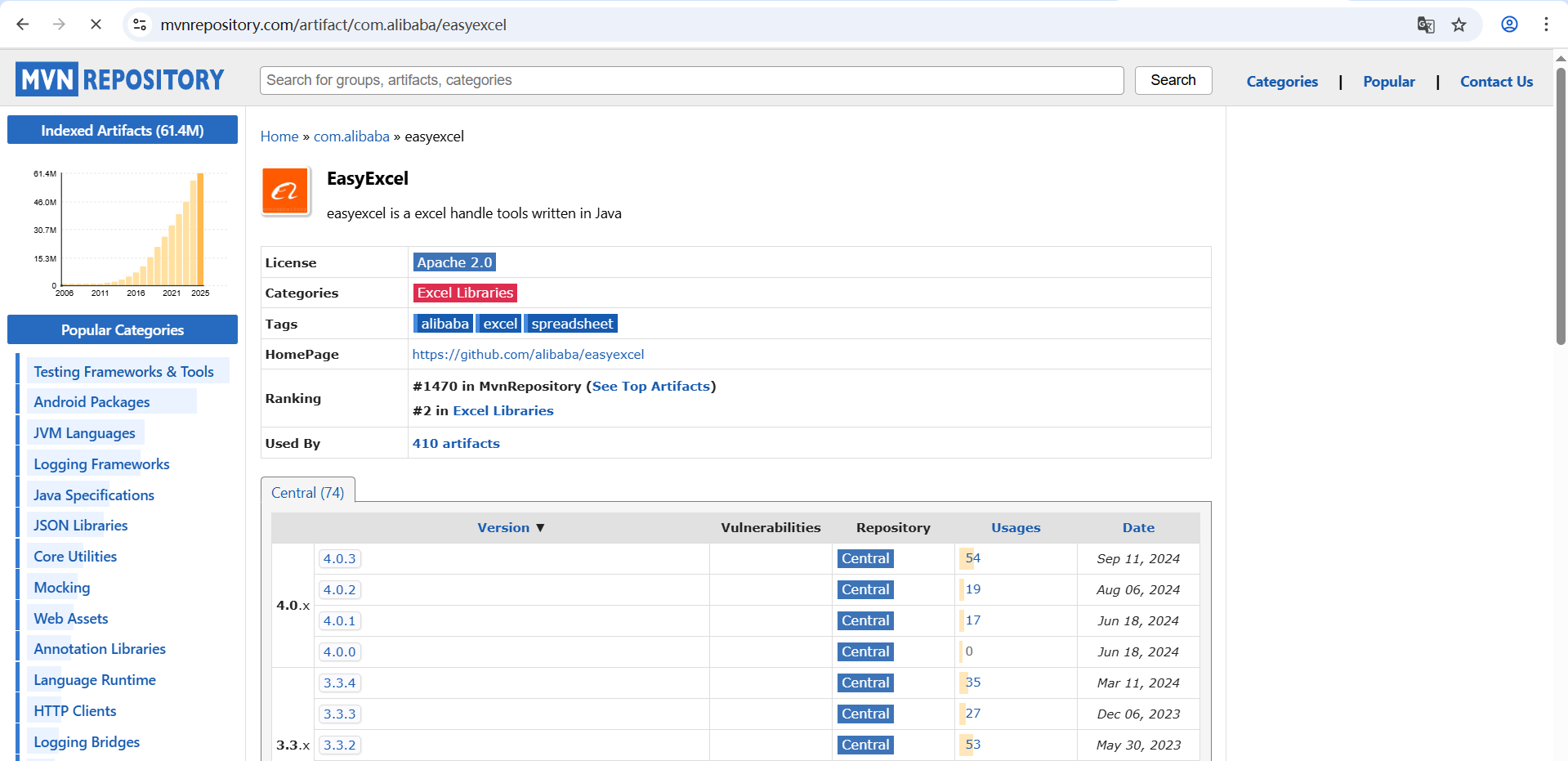This screenshot has width=1568, height=761.
Task: Click the MVN Repository logo
Action: (x=119, y=78)
